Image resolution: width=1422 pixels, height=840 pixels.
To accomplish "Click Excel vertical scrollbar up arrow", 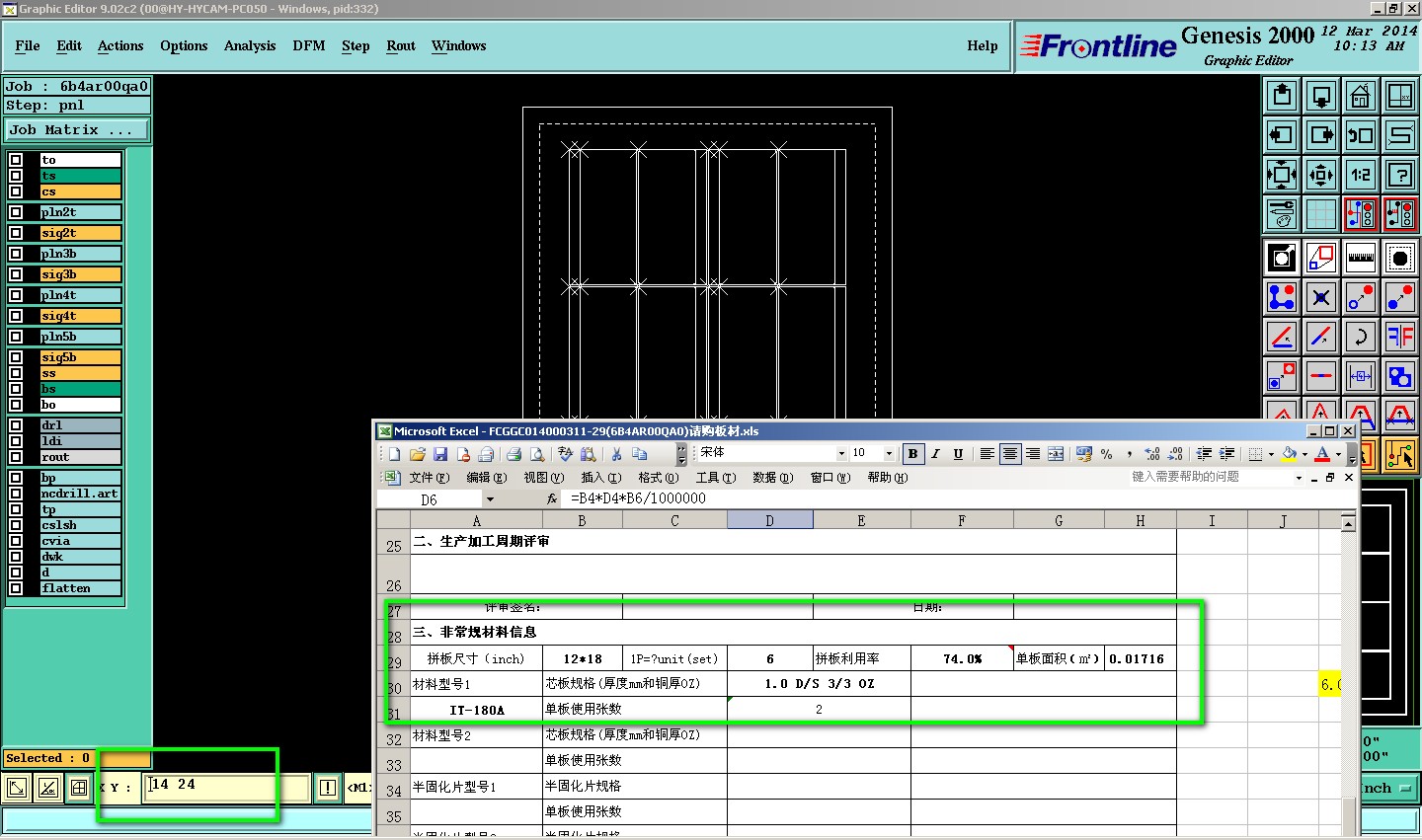I will 1349,523.
